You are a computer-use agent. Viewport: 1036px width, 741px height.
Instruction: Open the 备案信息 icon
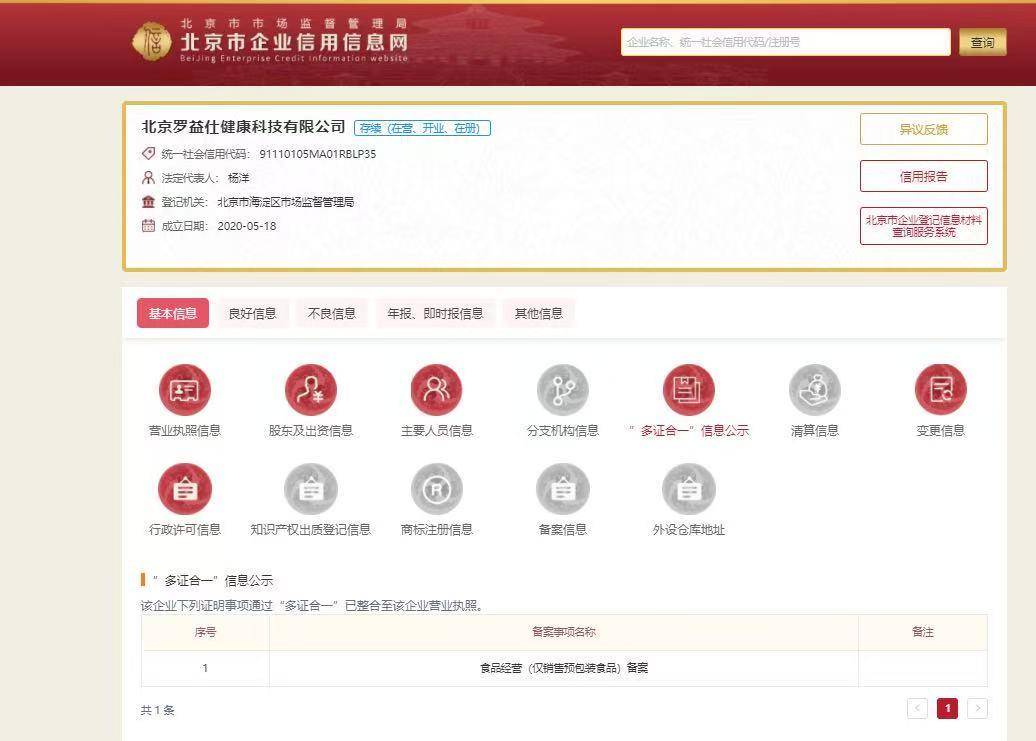tap(562, 489)
